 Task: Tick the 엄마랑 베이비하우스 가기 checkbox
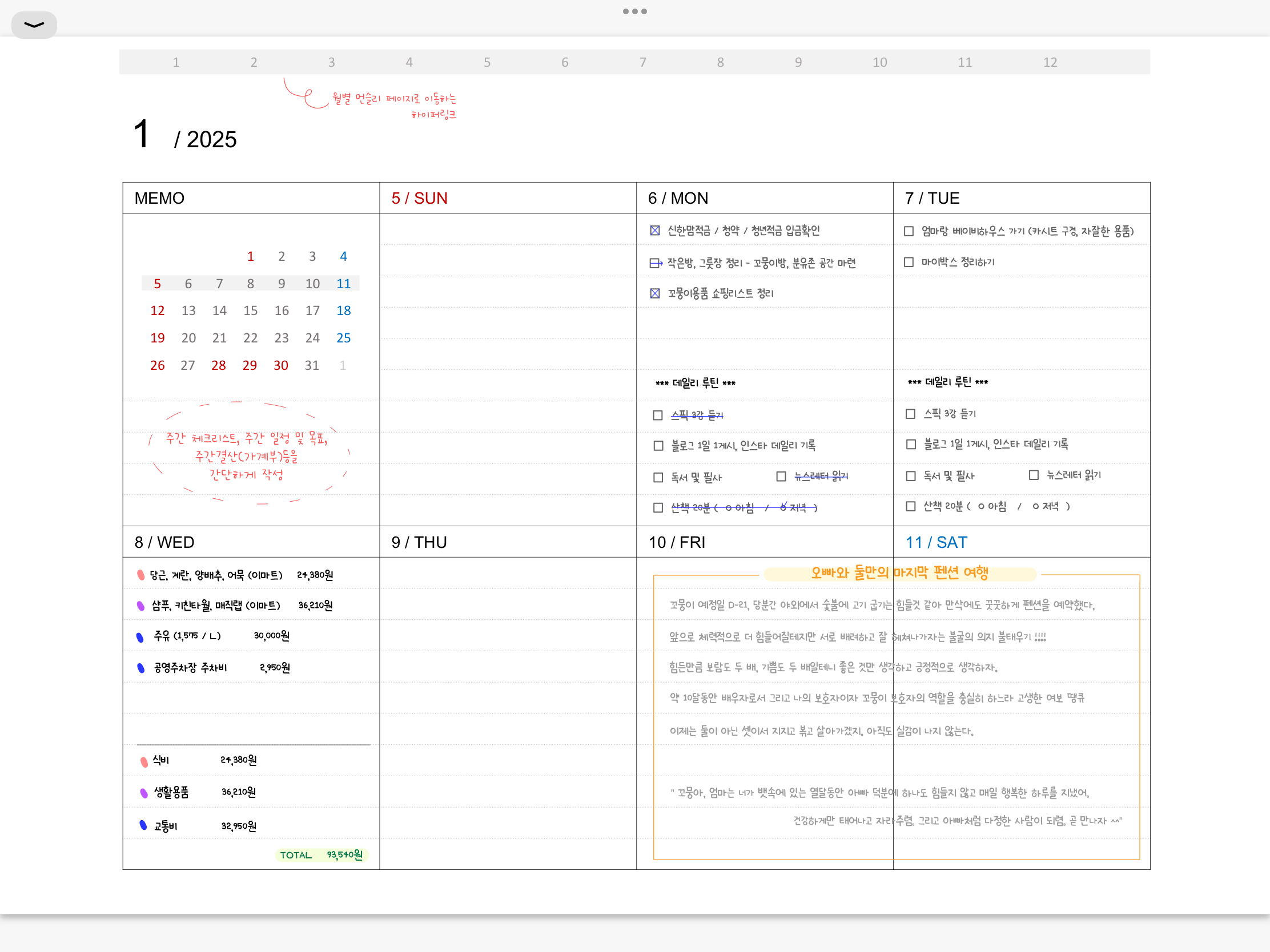coord(909,231)
